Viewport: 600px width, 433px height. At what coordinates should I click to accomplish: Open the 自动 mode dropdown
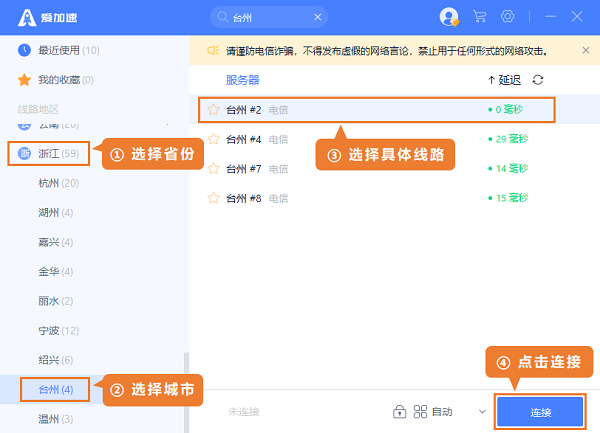point(483,411)
